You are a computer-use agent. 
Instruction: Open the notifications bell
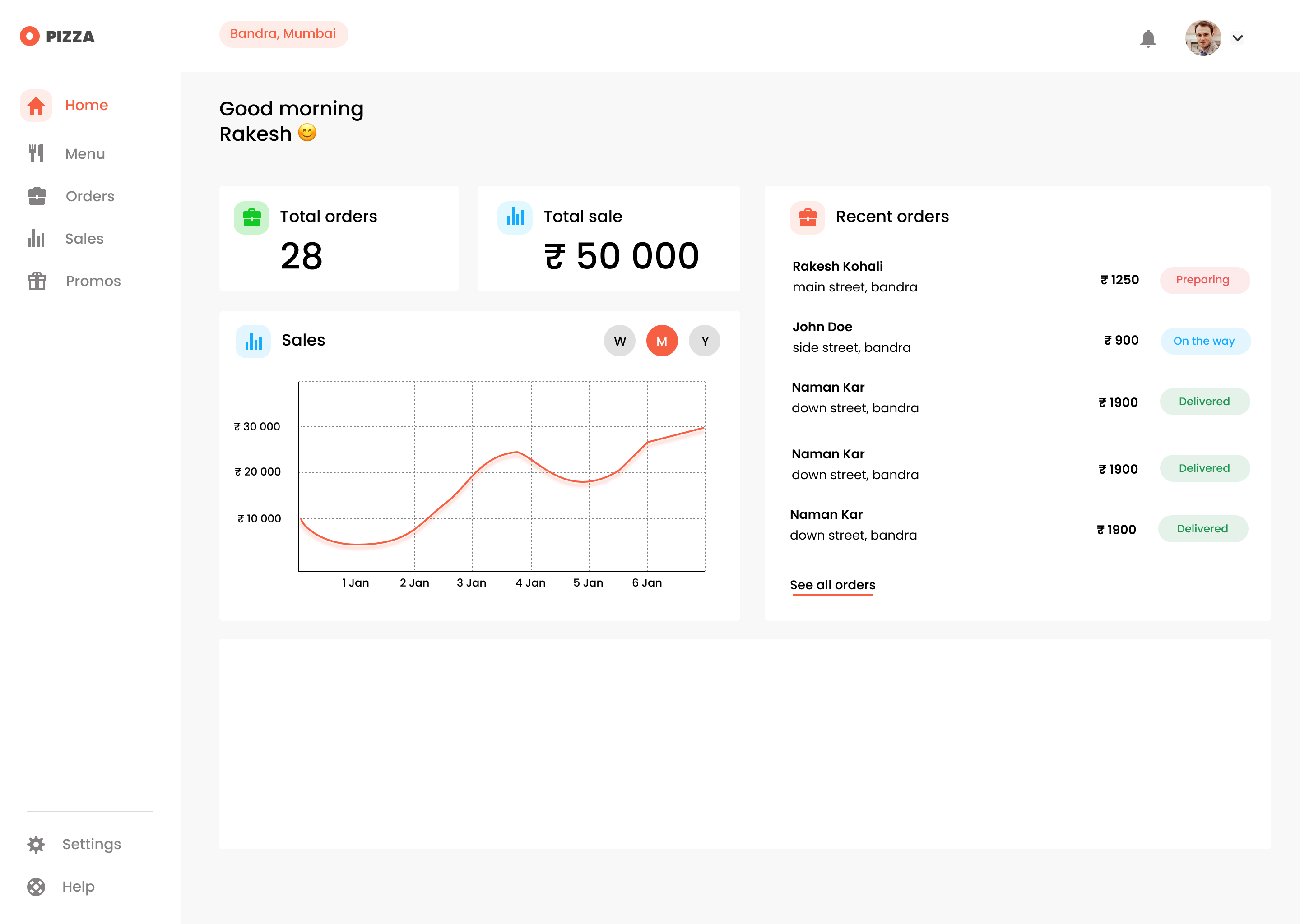[1148, 38]
